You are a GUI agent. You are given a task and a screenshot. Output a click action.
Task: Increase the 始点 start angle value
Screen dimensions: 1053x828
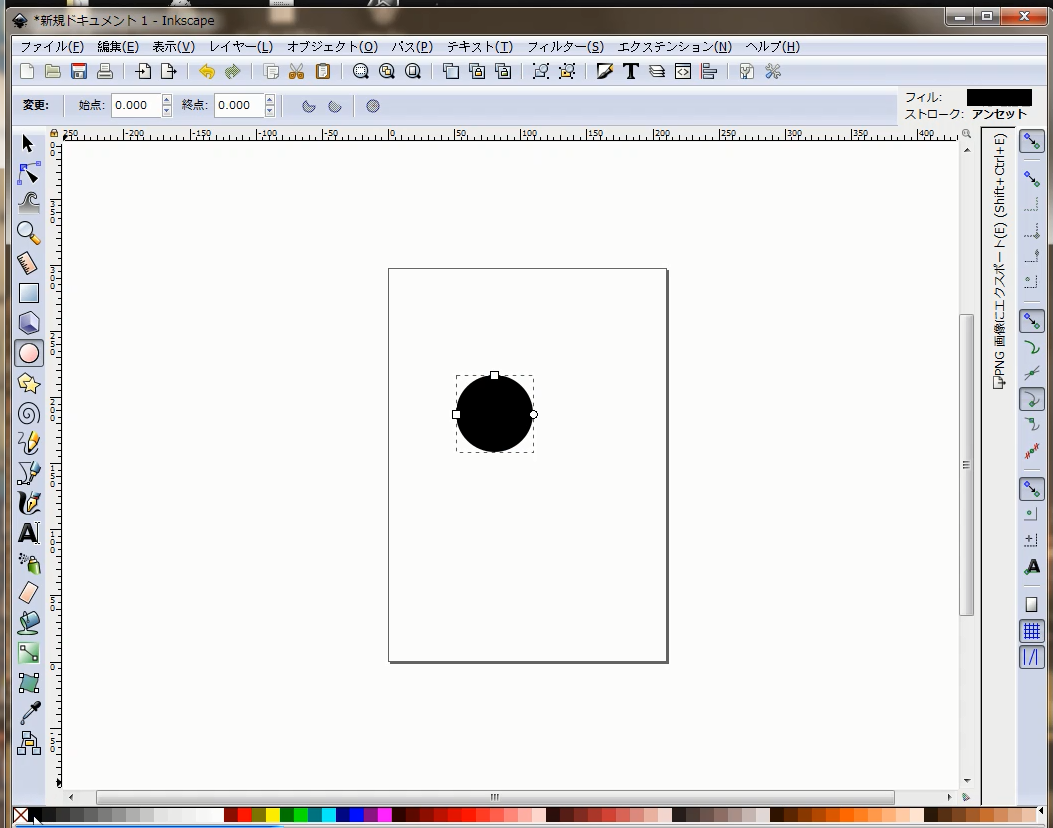point(166,100)
